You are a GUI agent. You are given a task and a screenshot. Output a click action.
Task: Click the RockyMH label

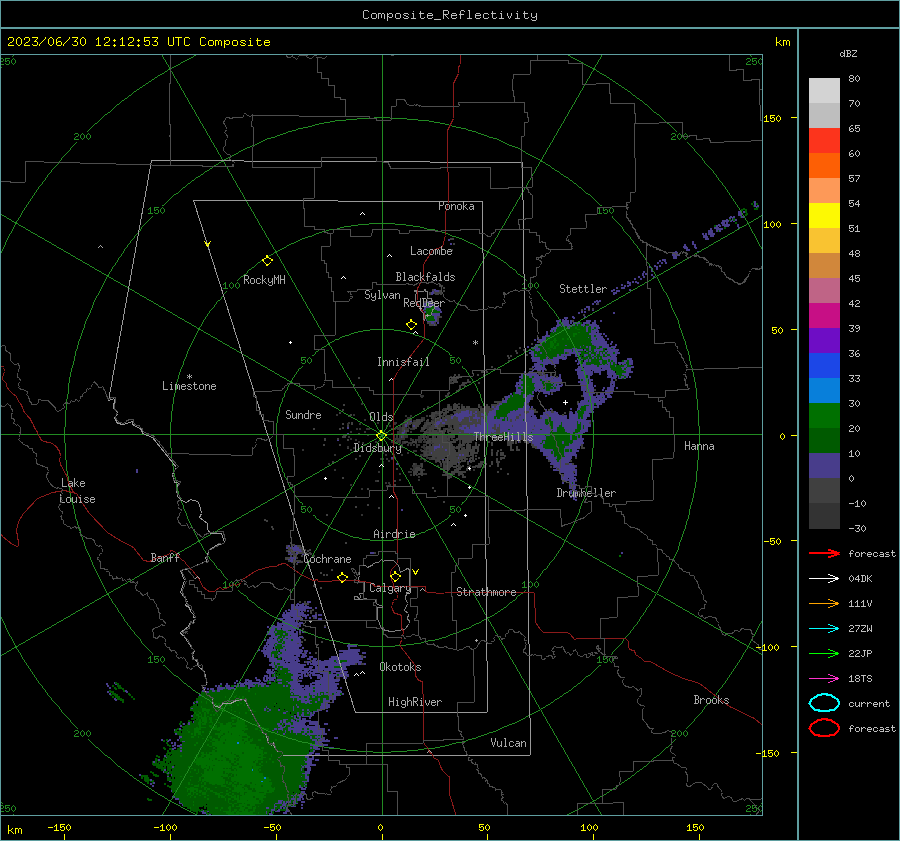(x=264, y=280)
